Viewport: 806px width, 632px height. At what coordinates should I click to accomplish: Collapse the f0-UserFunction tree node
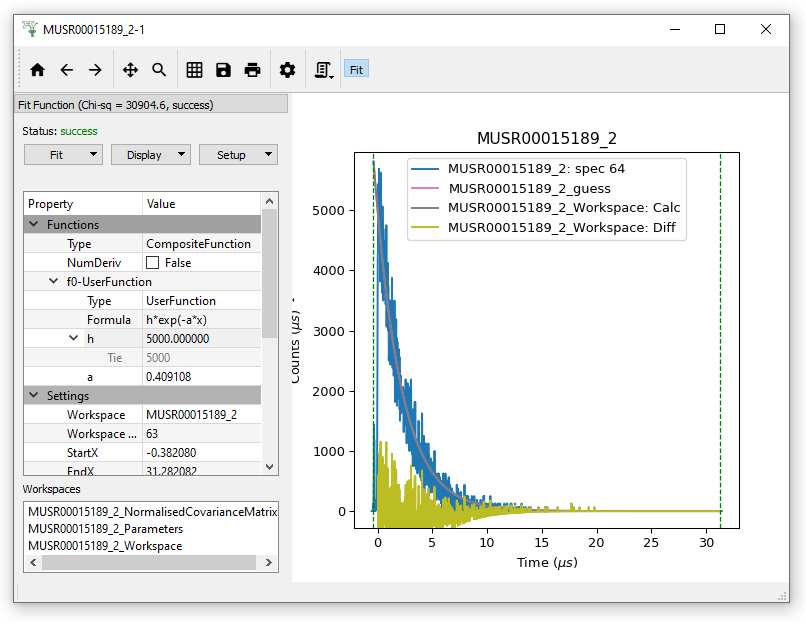(55, 282)
